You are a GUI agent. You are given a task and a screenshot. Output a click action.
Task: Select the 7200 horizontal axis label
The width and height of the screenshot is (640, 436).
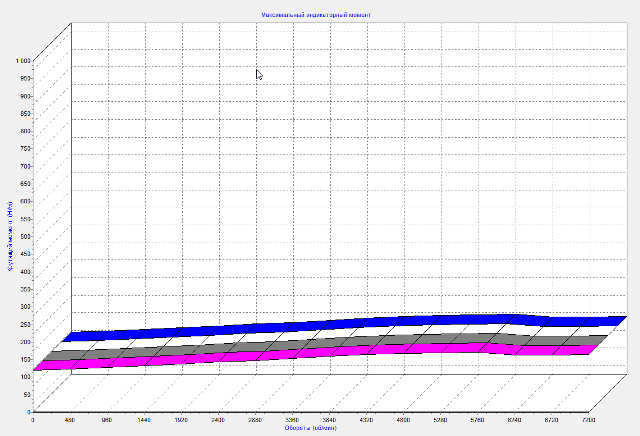click(589, 420)
